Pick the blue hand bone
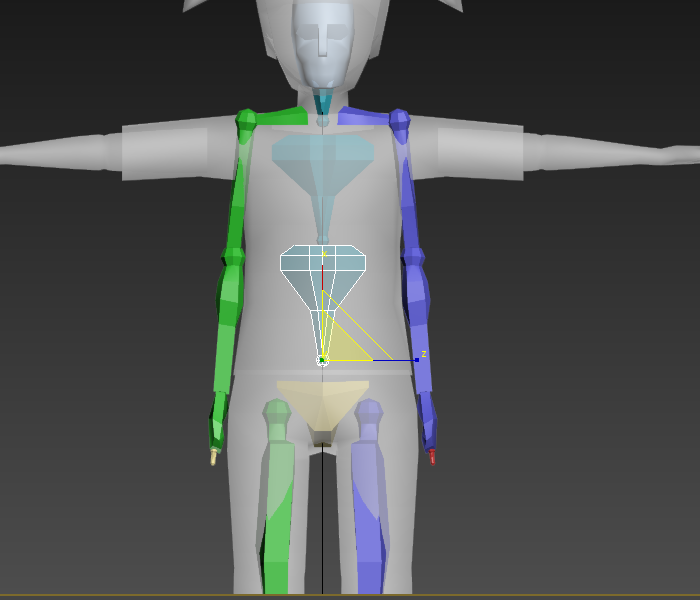 [427, 421]
